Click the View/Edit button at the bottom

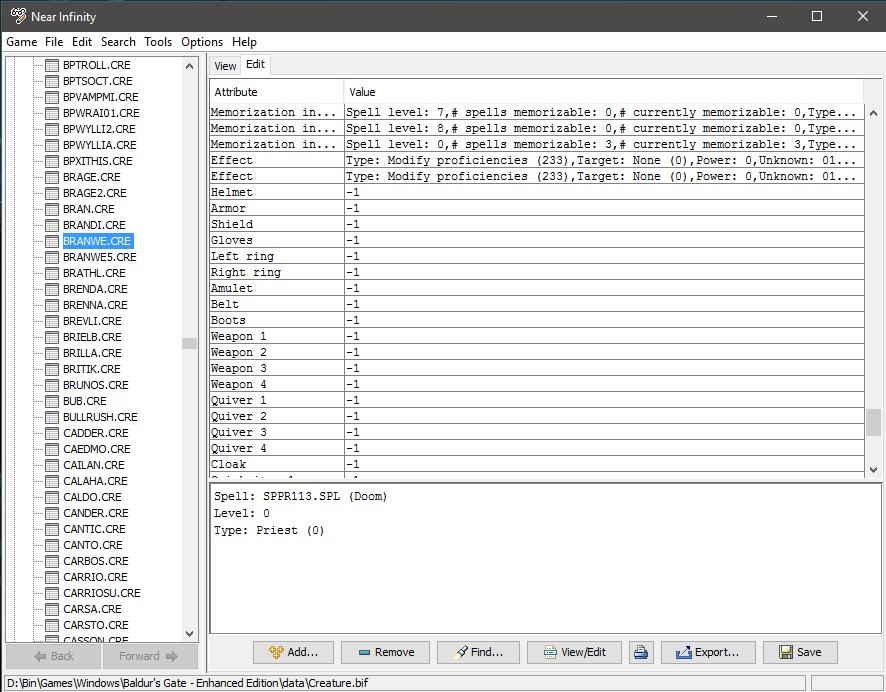click(x=574, y=652)
